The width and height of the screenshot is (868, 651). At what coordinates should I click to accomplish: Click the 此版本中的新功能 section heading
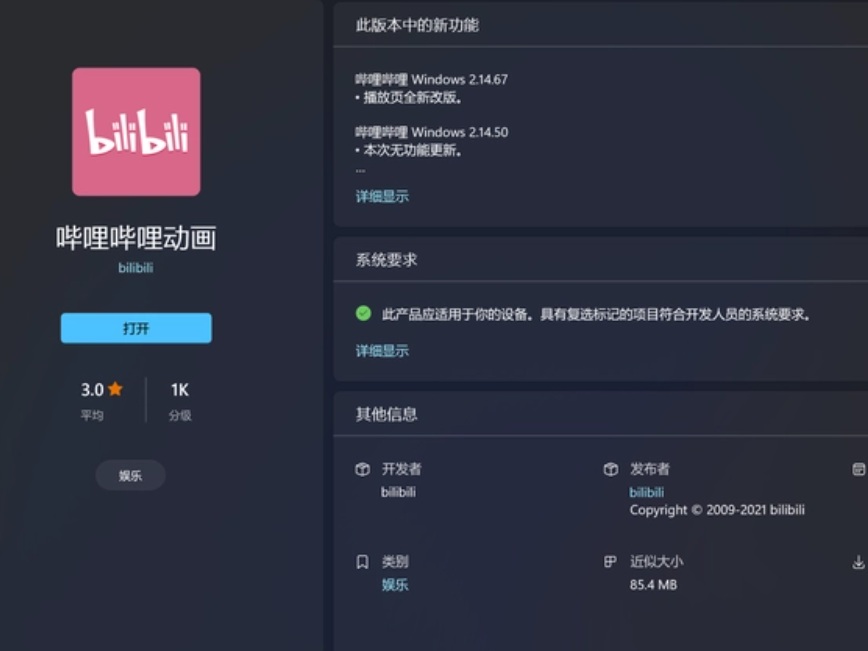click(417, 25)
